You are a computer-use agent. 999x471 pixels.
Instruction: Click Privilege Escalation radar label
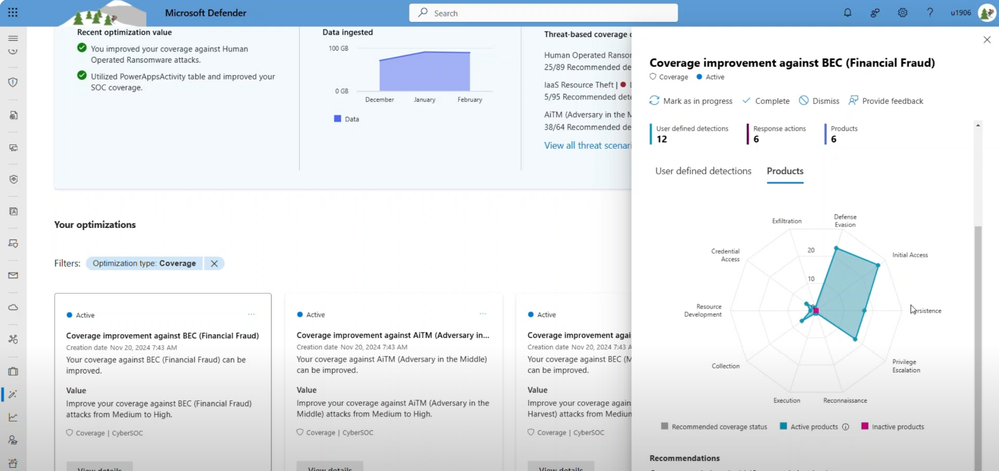tap(906, 366)
